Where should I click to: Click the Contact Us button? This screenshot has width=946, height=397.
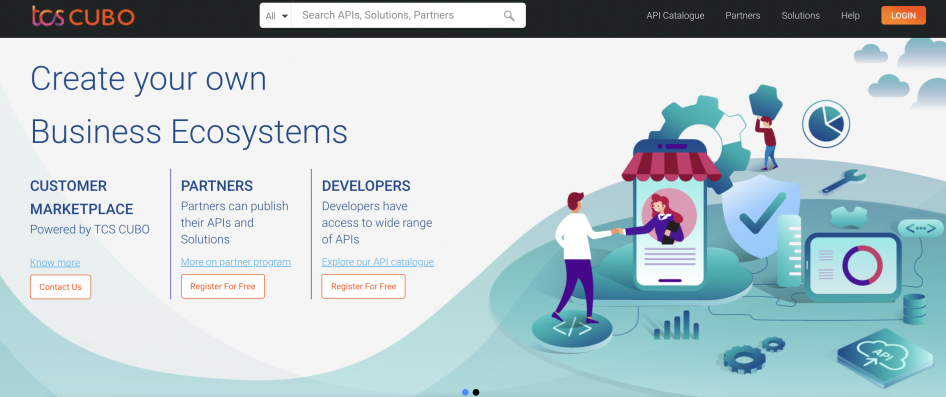(60, 287)
